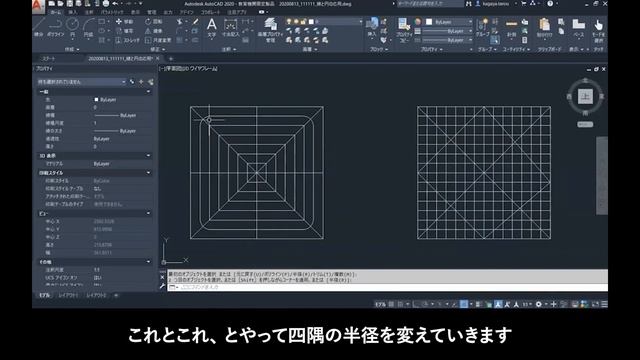Expand the Annotation (注釈) panel flyout
Screen dimensions: 640x360
[229, 49]
